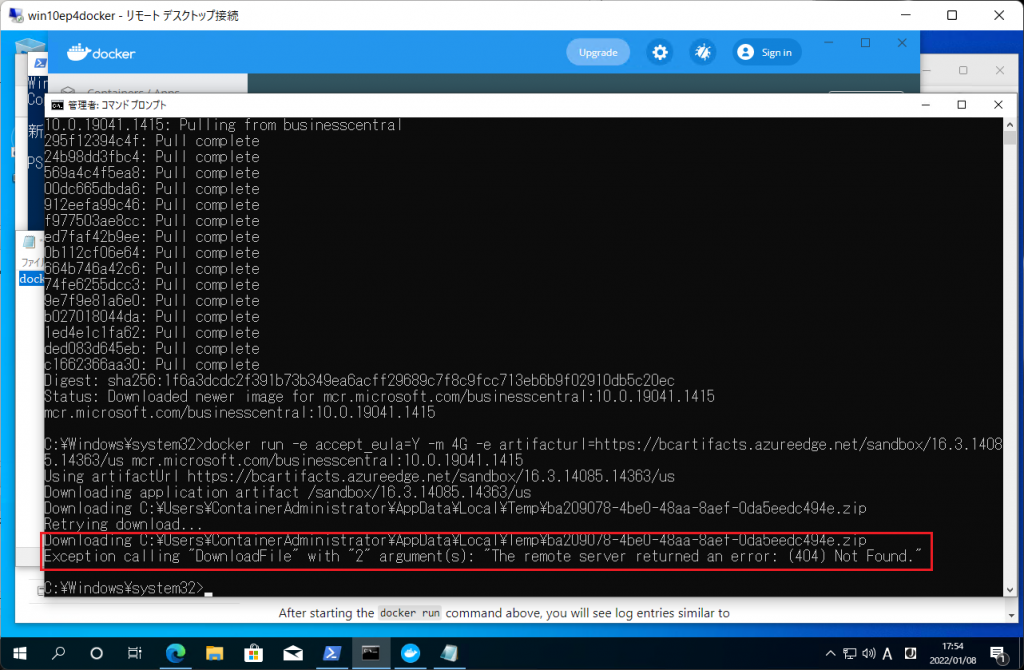Switch to Docker Desktop taskbar icon

(x=410, y=653)
